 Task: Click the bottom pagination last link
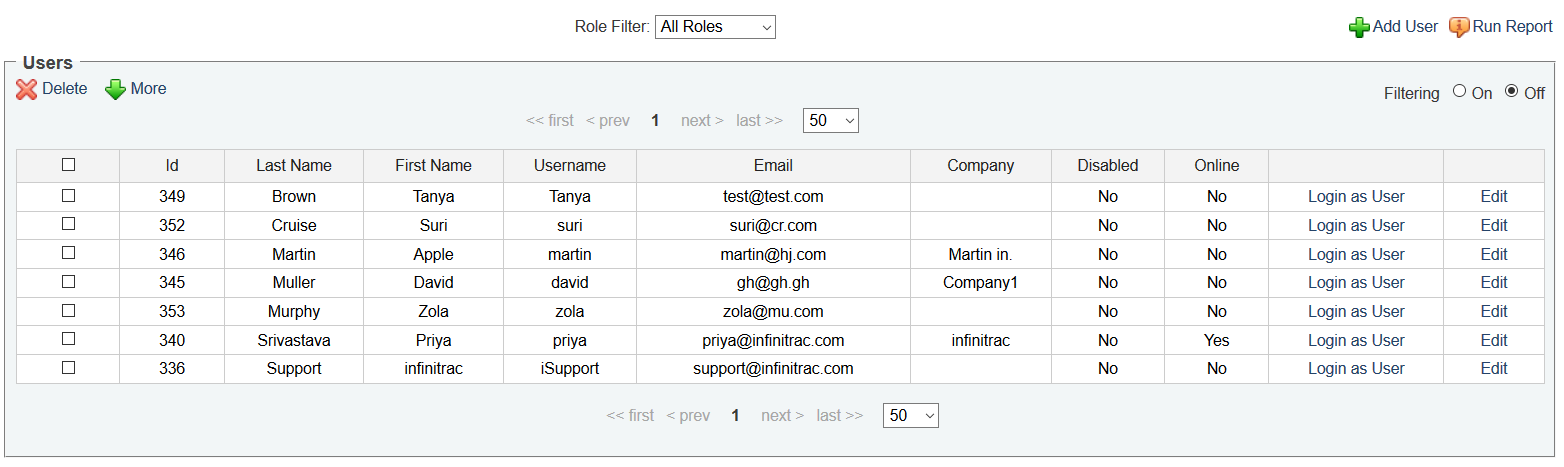(839, 416)
